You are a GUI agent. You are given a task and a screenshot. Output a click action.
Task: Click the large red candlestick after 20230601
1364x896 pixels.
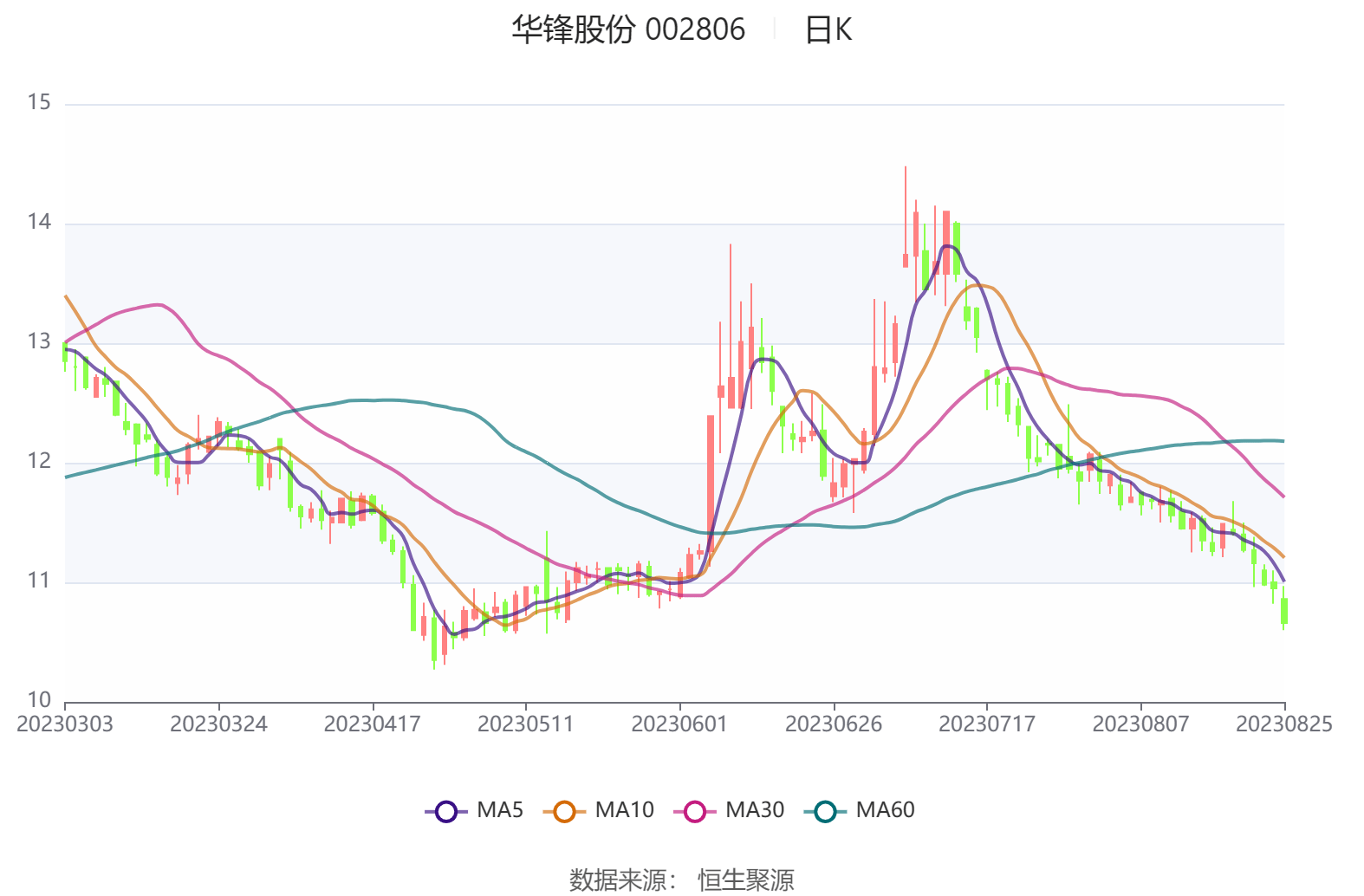point(711,484)
